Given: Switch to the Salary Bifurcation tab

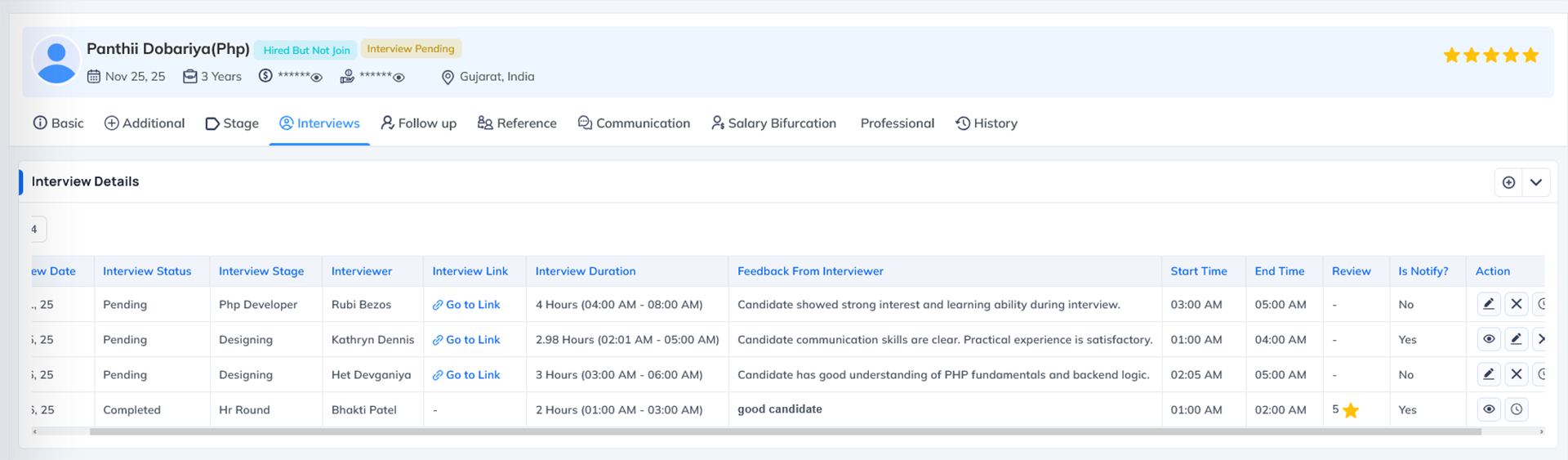Looking at the screenshot, I should (x=773, y=123).
